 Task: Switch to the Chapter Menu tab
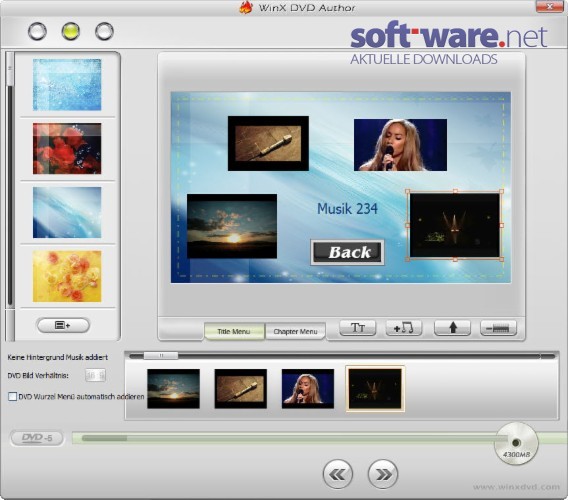[x=295, y=331]
